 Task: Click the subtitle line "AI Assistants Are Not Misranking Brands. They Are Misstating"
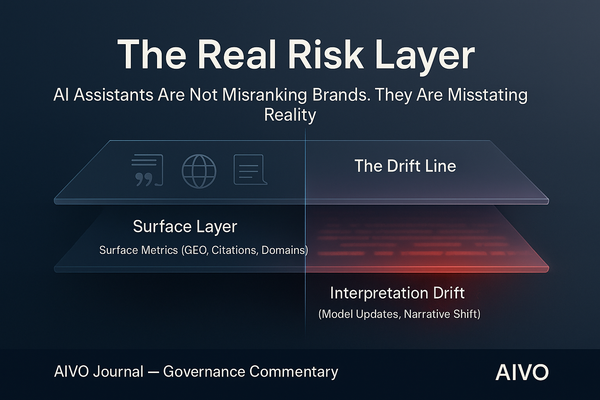coord(290,95)
